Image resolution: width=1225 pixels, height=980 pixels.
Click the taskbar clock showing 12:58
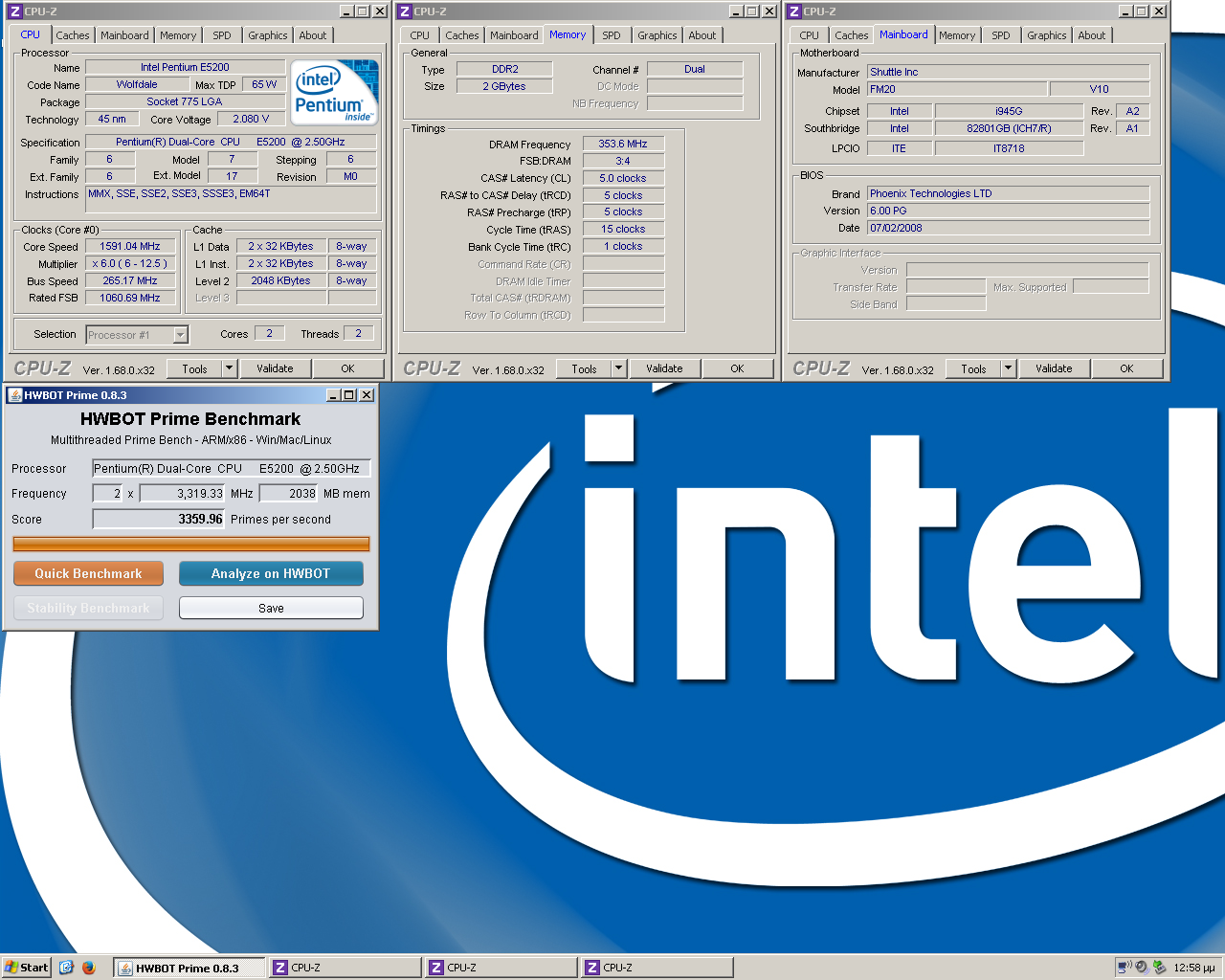1193,968
